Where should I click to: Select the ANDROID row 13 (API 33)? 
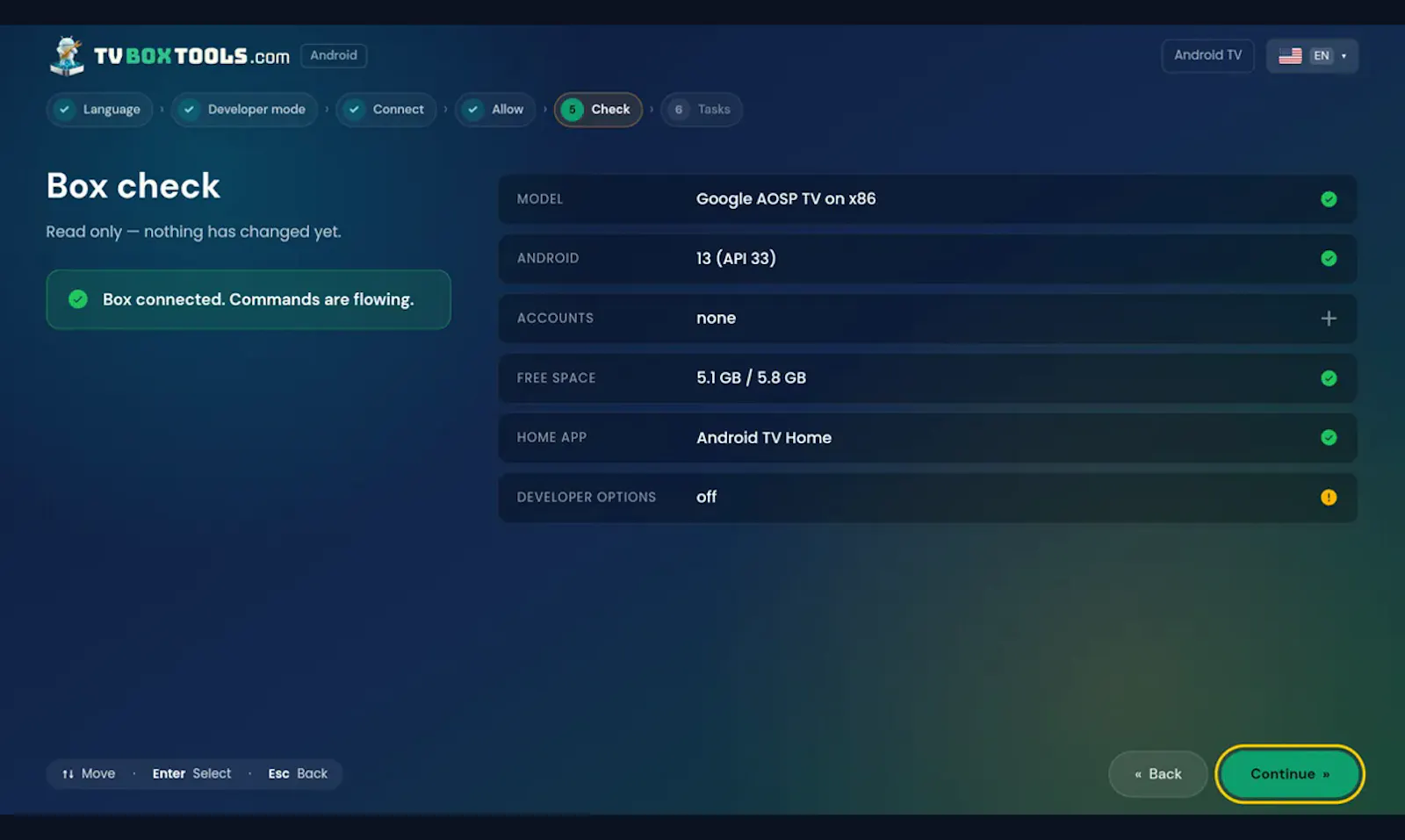(x=927, y=258)
